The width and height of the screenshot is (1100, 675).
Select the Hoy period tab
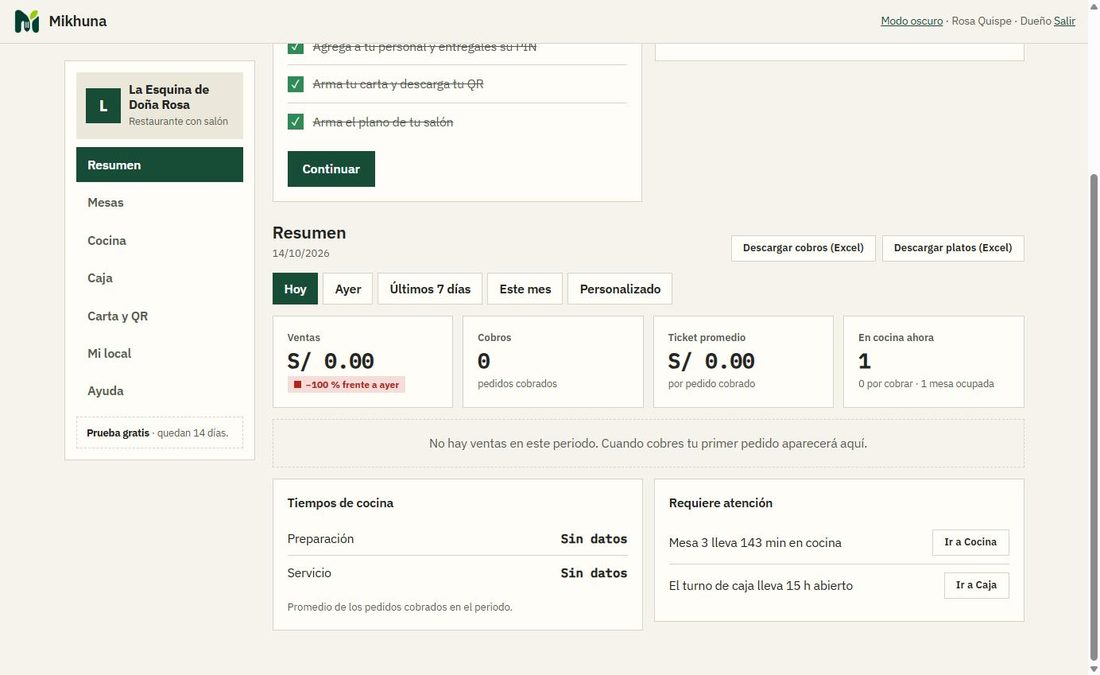point(295,289)
